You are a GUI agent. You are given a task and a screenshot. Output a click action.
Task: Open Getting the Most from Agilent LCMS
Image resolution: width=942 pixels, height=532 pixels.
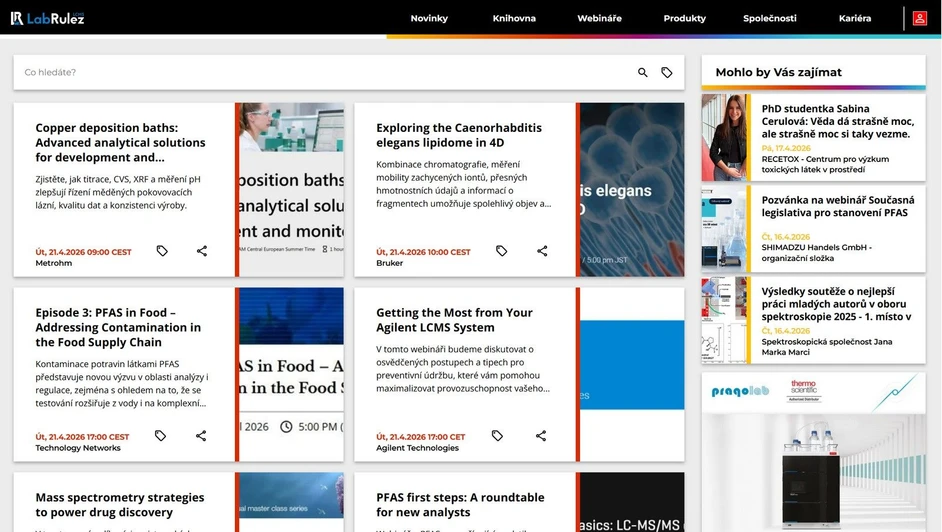click(x=454, y=320)
